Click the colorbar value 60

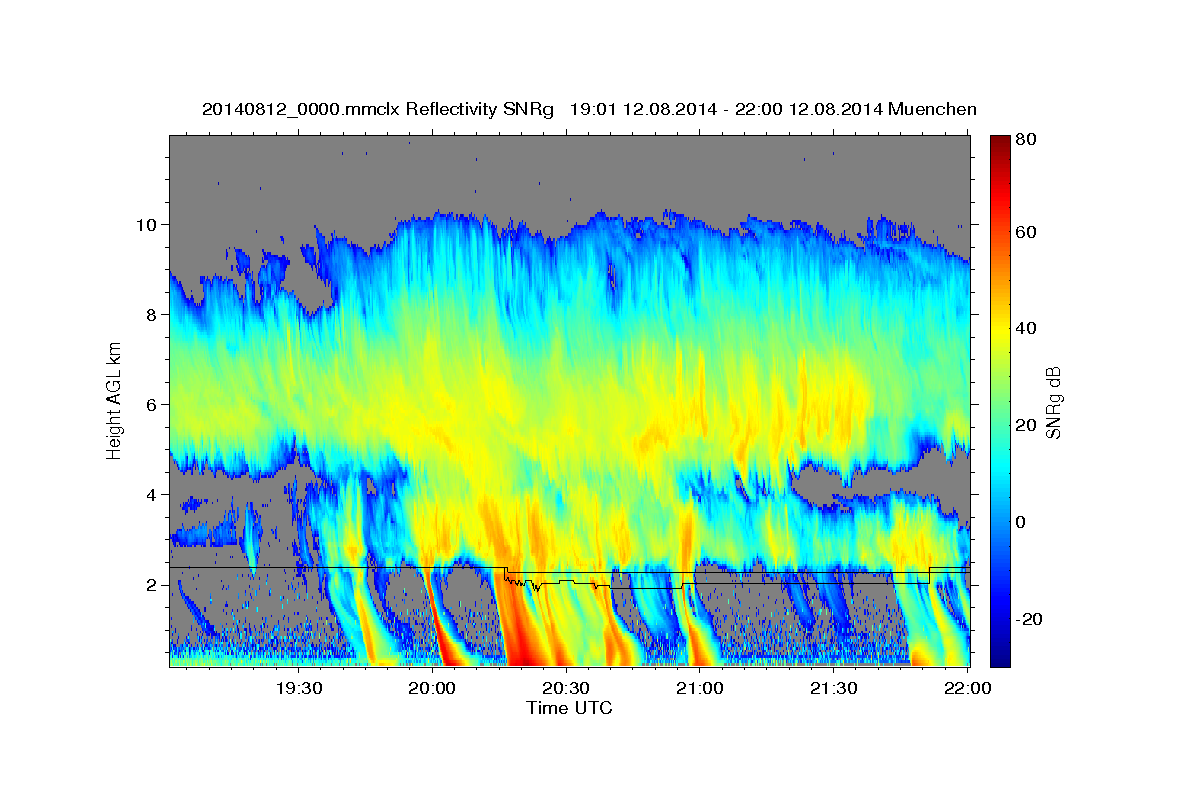coord(1027,232)
